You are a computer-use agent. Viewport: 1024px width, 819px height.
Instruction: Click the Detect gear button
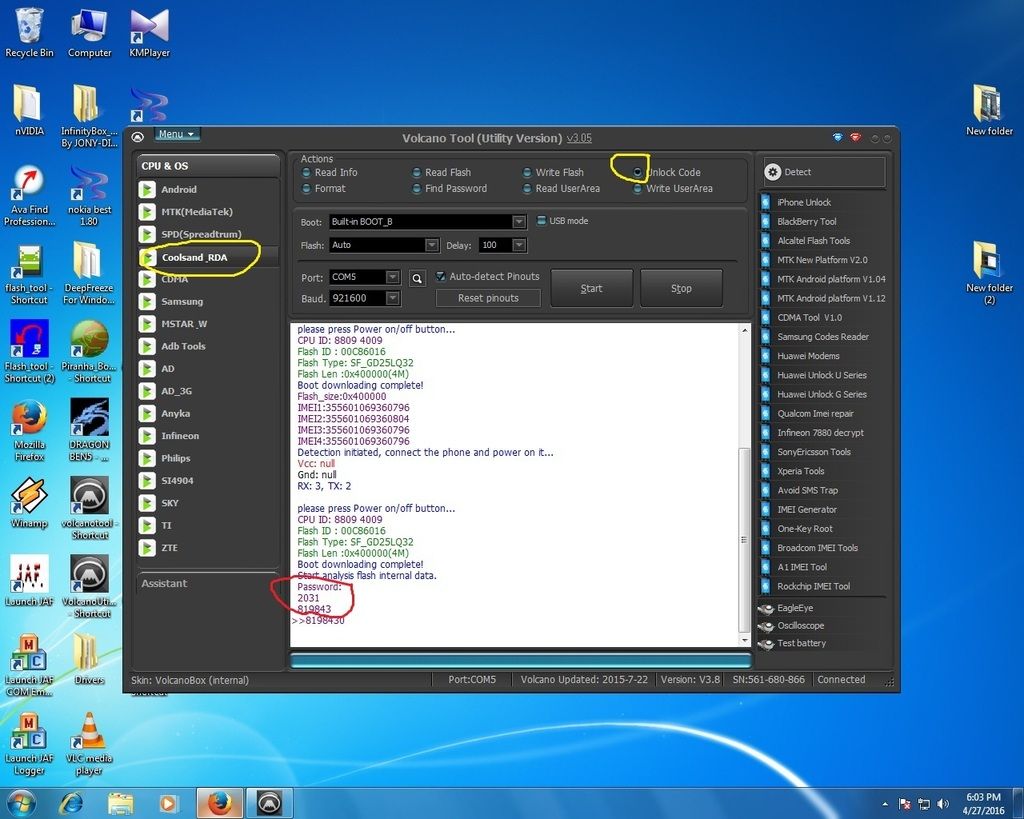[x=824, y=172]
